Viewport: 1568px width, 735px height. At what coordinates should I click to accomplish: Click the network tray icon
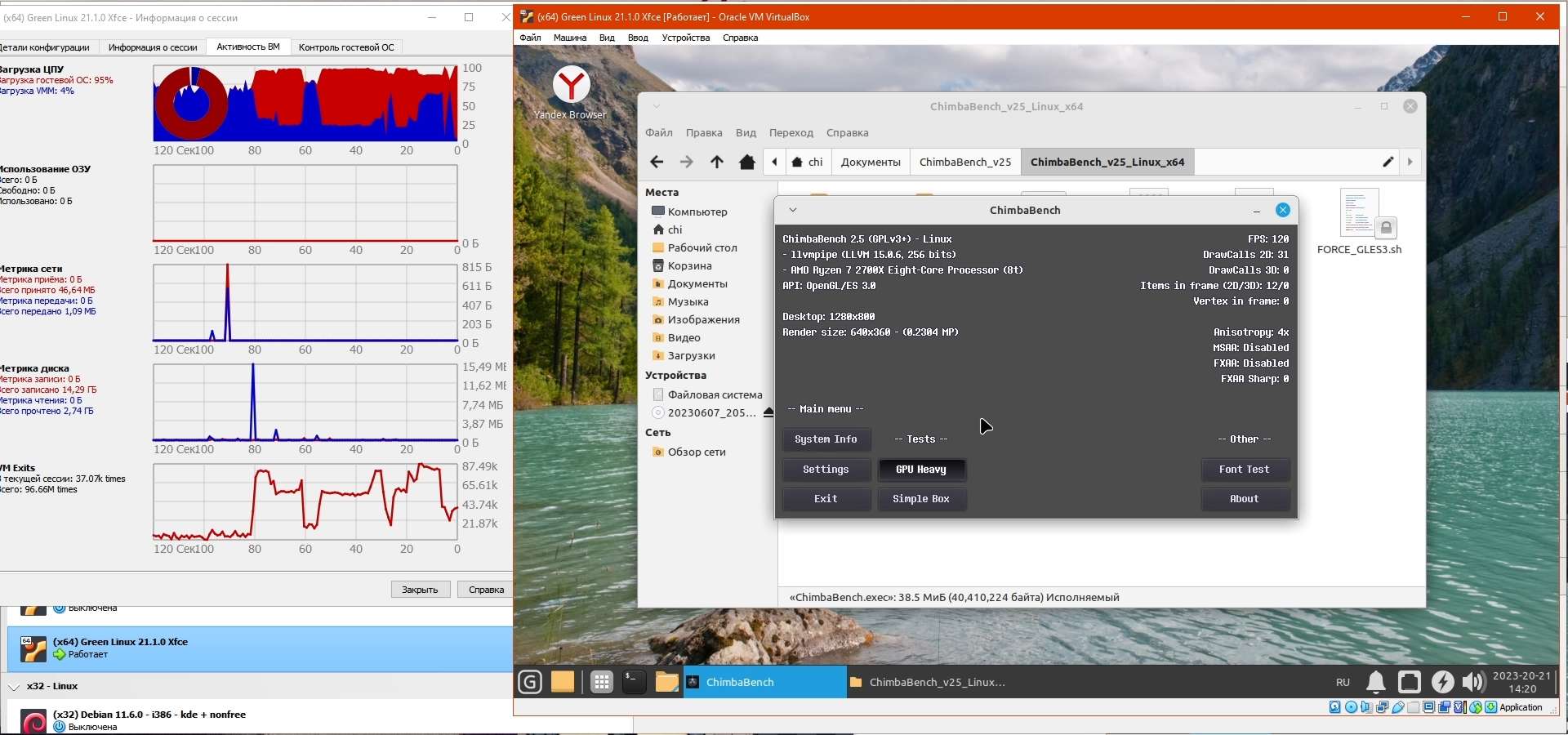1410,682
